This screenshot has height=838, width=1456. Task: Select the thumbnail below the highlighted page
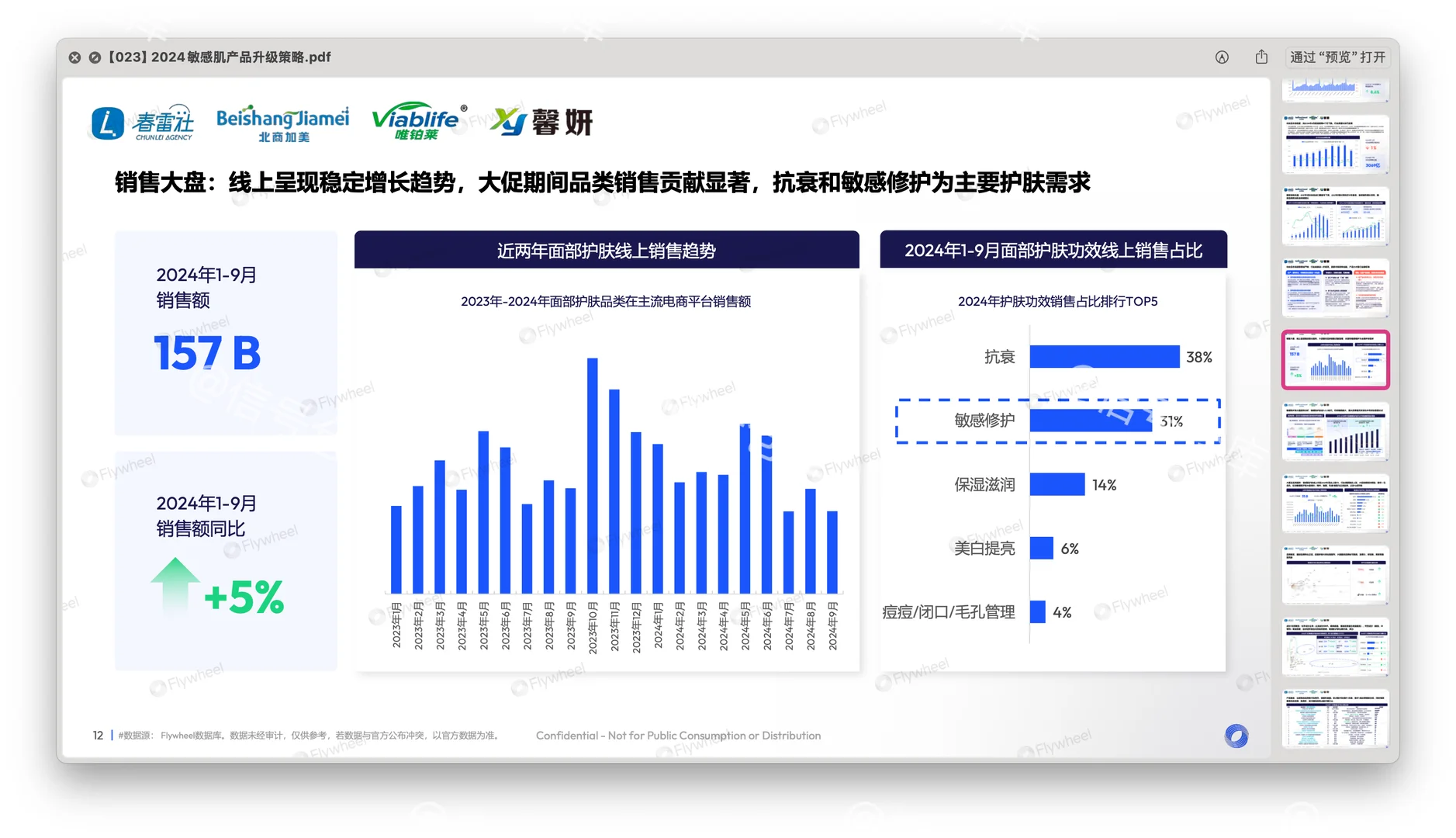[1335, 432]
